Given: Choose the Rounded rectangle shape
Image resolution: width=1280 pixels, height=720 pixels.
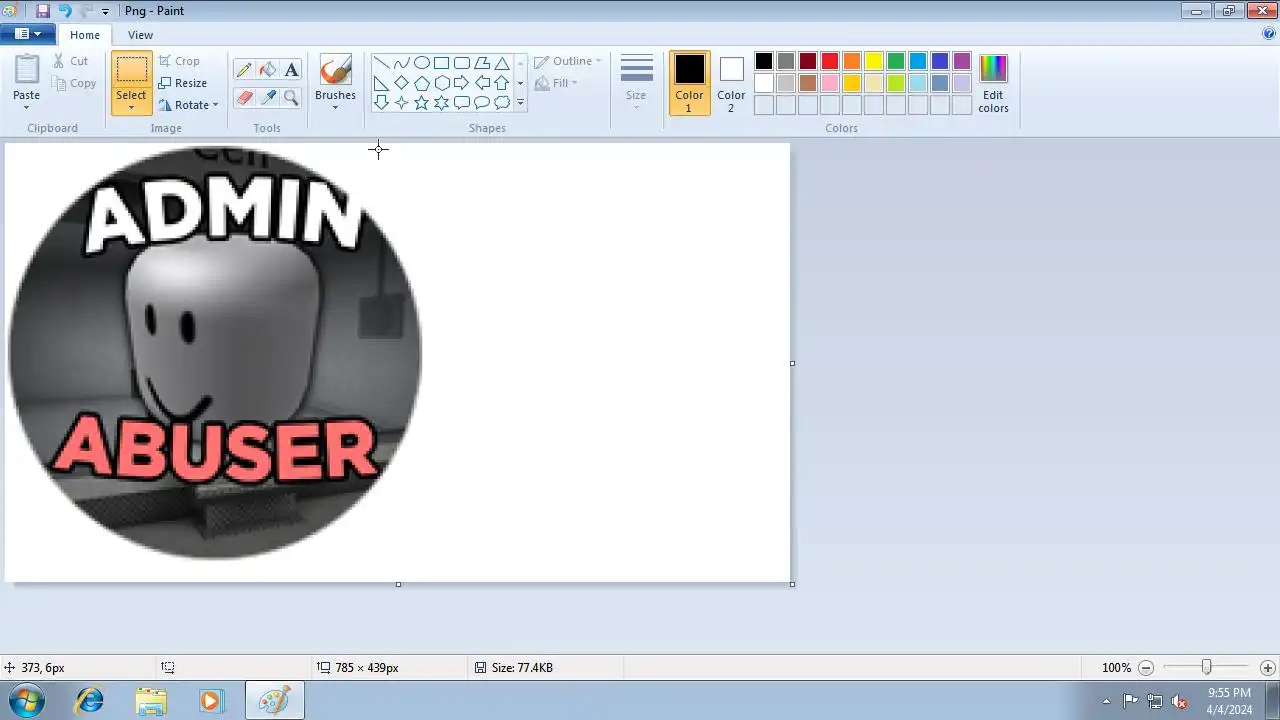Looking at the screenshot, I should pyautogui.click(x=461, y=63).
